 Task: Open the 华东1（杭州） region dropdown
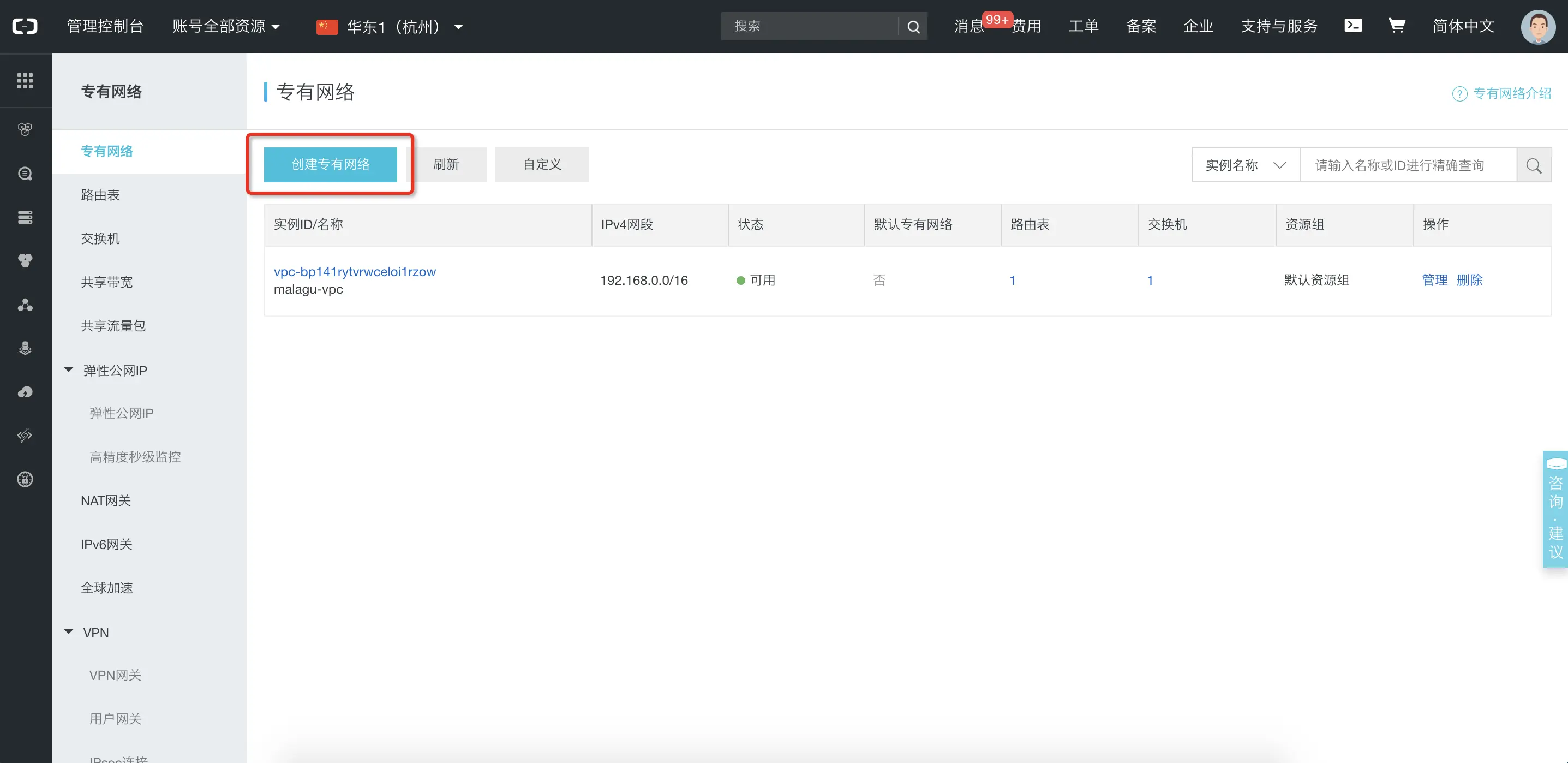[390, 27]
